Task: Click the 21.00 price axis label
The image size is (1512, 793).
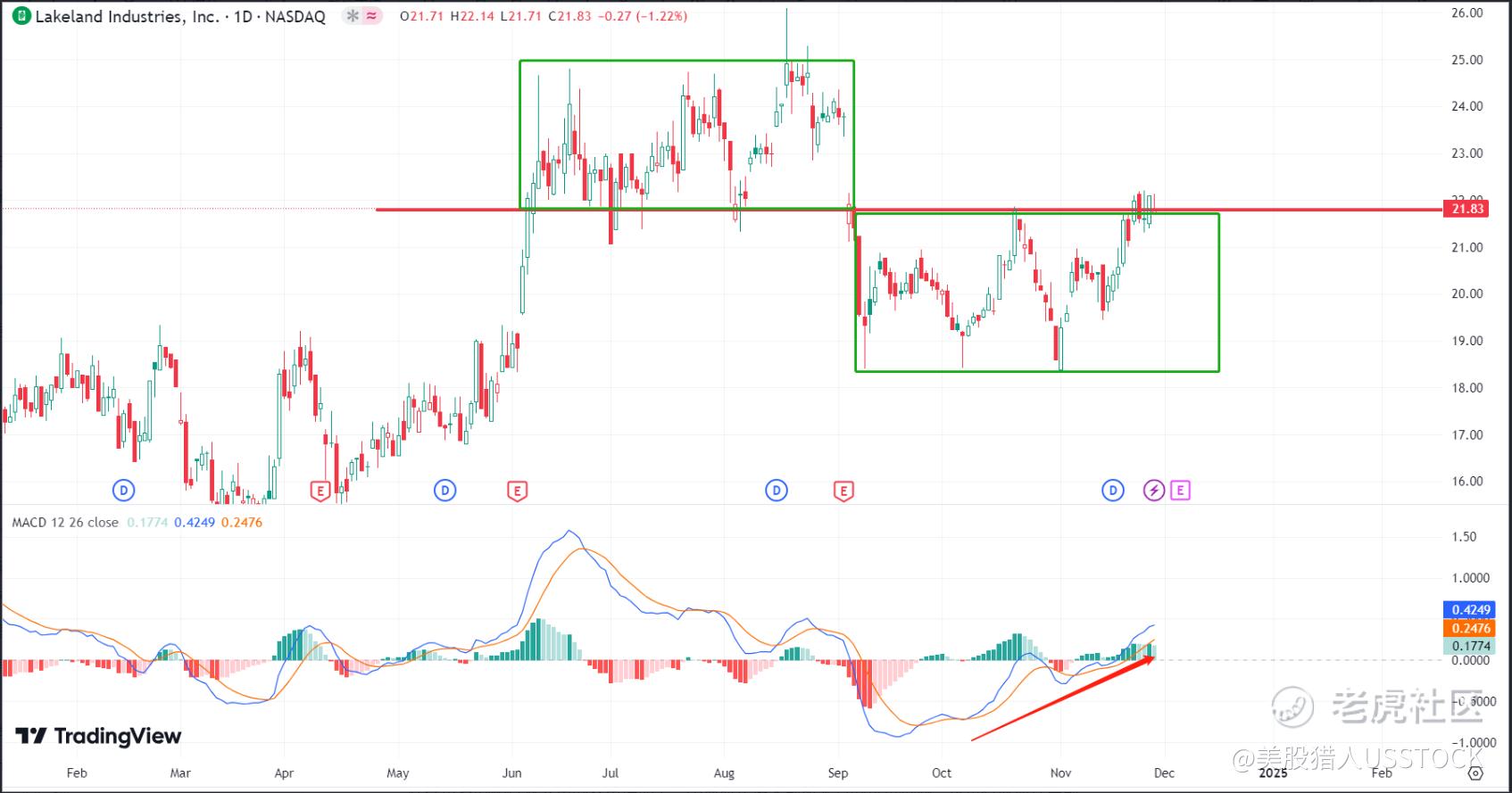Action: point(1467,247)
